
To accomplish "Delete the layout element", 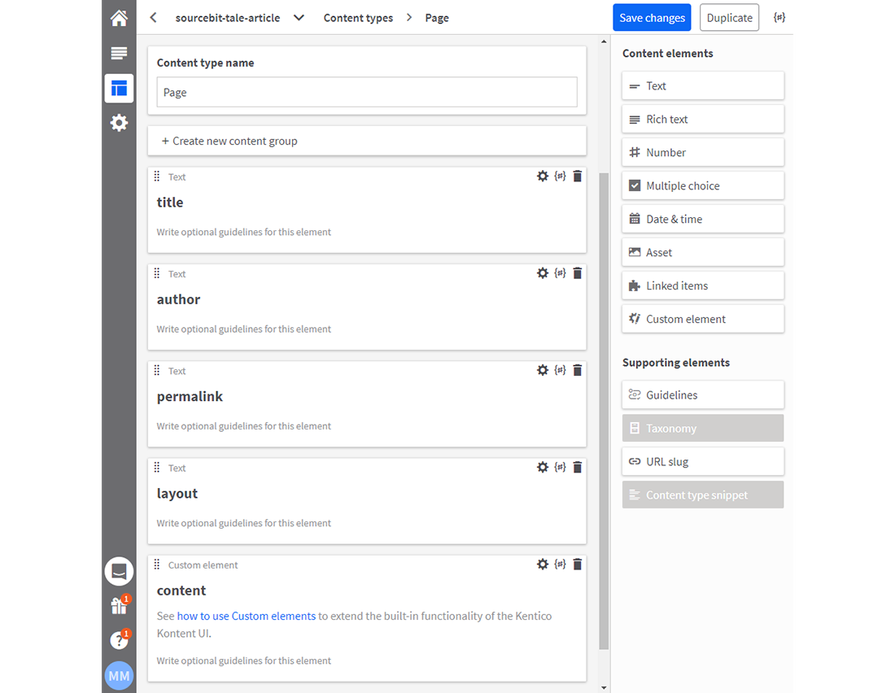I will pyautogui.click(x=577, y=467).
